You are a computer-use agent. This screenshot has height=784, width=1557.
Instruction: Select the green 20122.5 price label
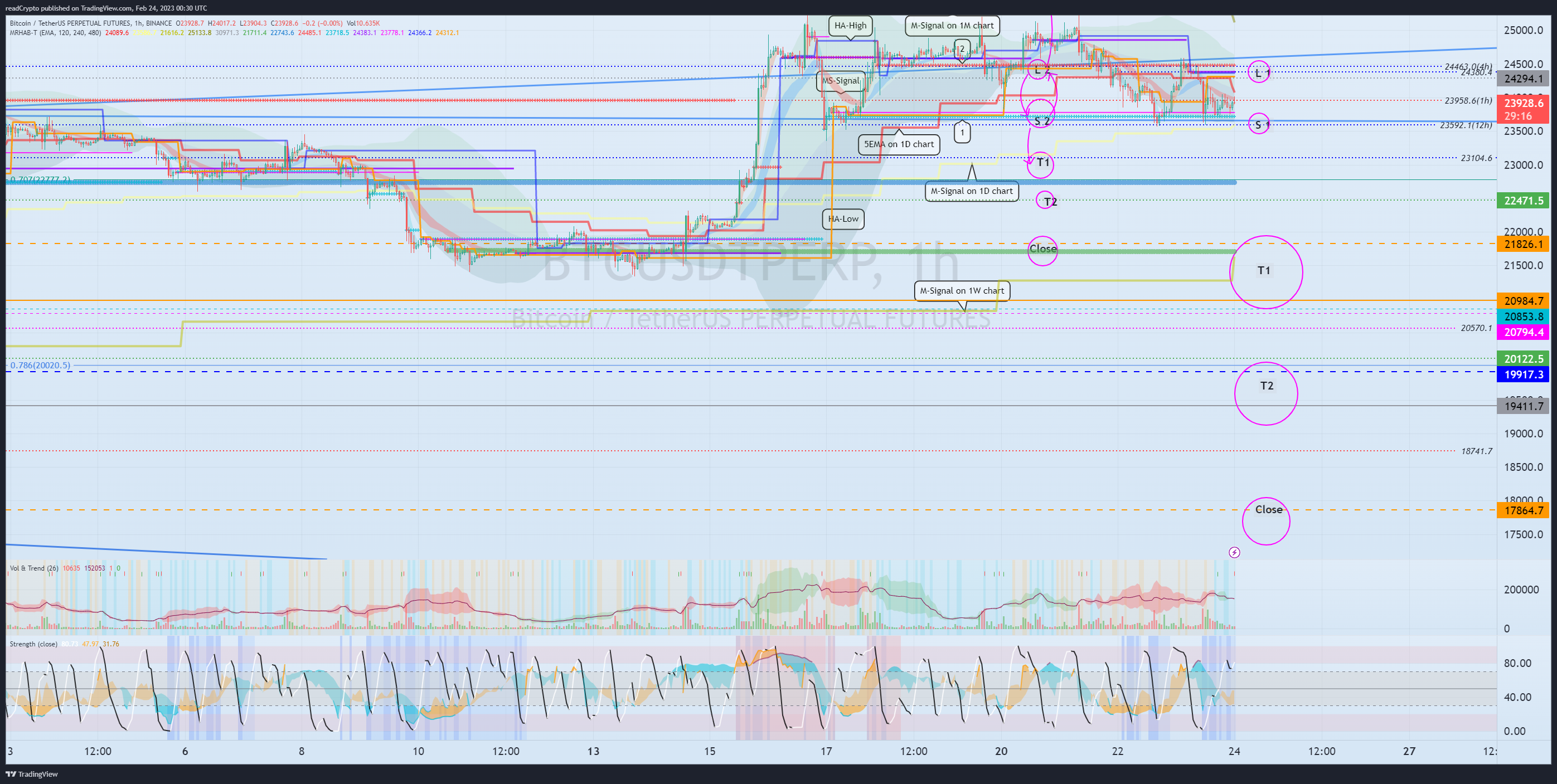pyautogui.click(x=1523, y=359)
